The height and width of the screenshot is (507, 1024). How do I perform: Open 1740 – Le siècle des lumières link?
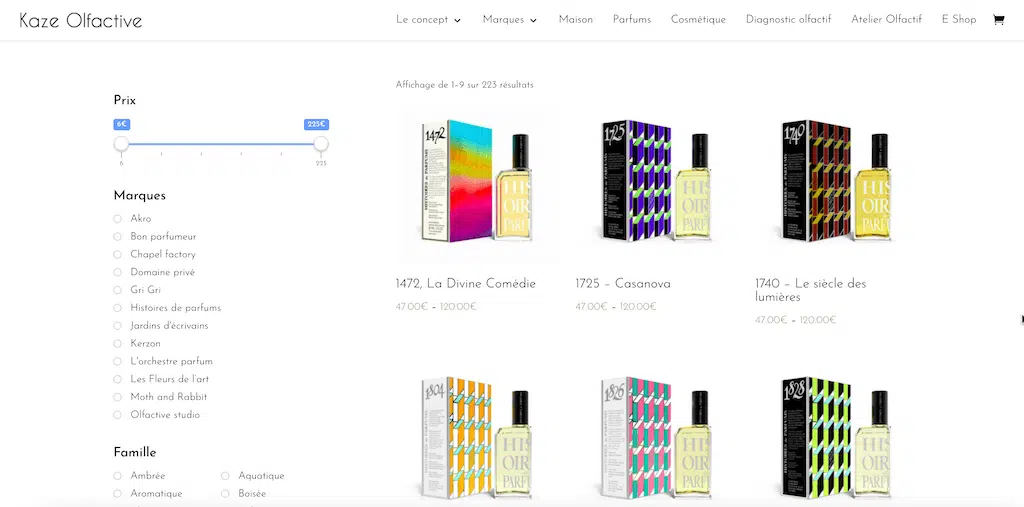810,290
